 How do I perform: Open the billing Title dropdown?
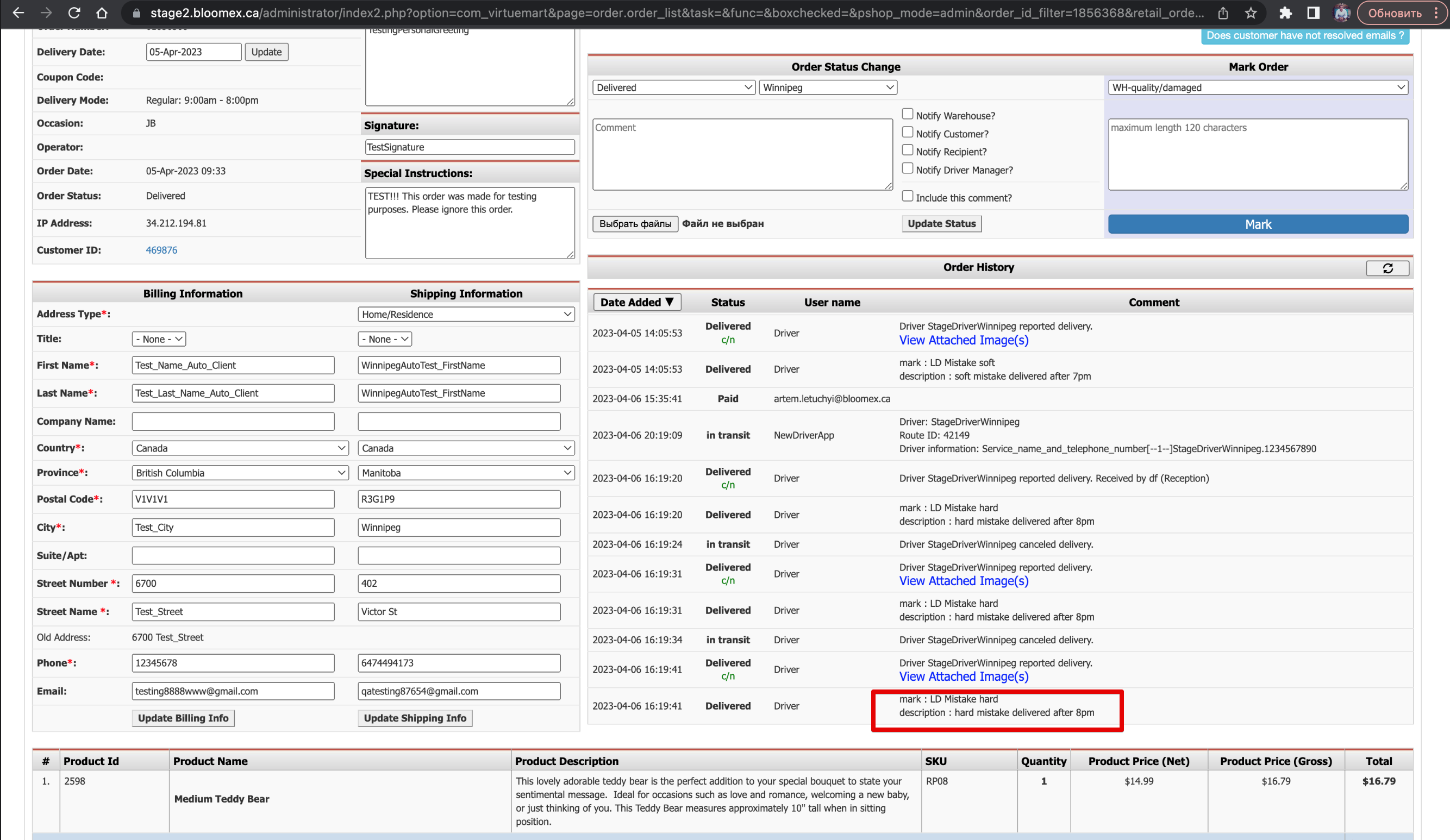click(159, 340)
